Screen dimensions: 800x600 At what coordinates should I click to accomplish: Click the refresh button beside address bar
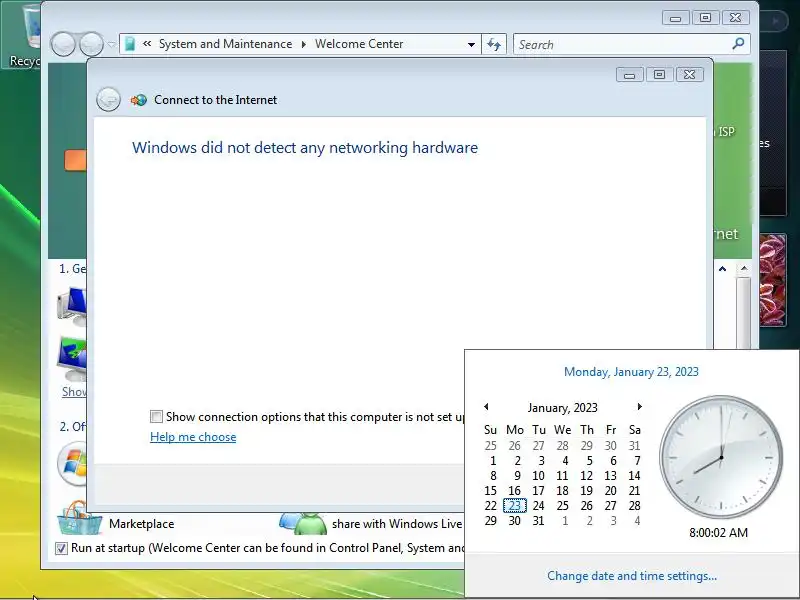pos(494,44)
